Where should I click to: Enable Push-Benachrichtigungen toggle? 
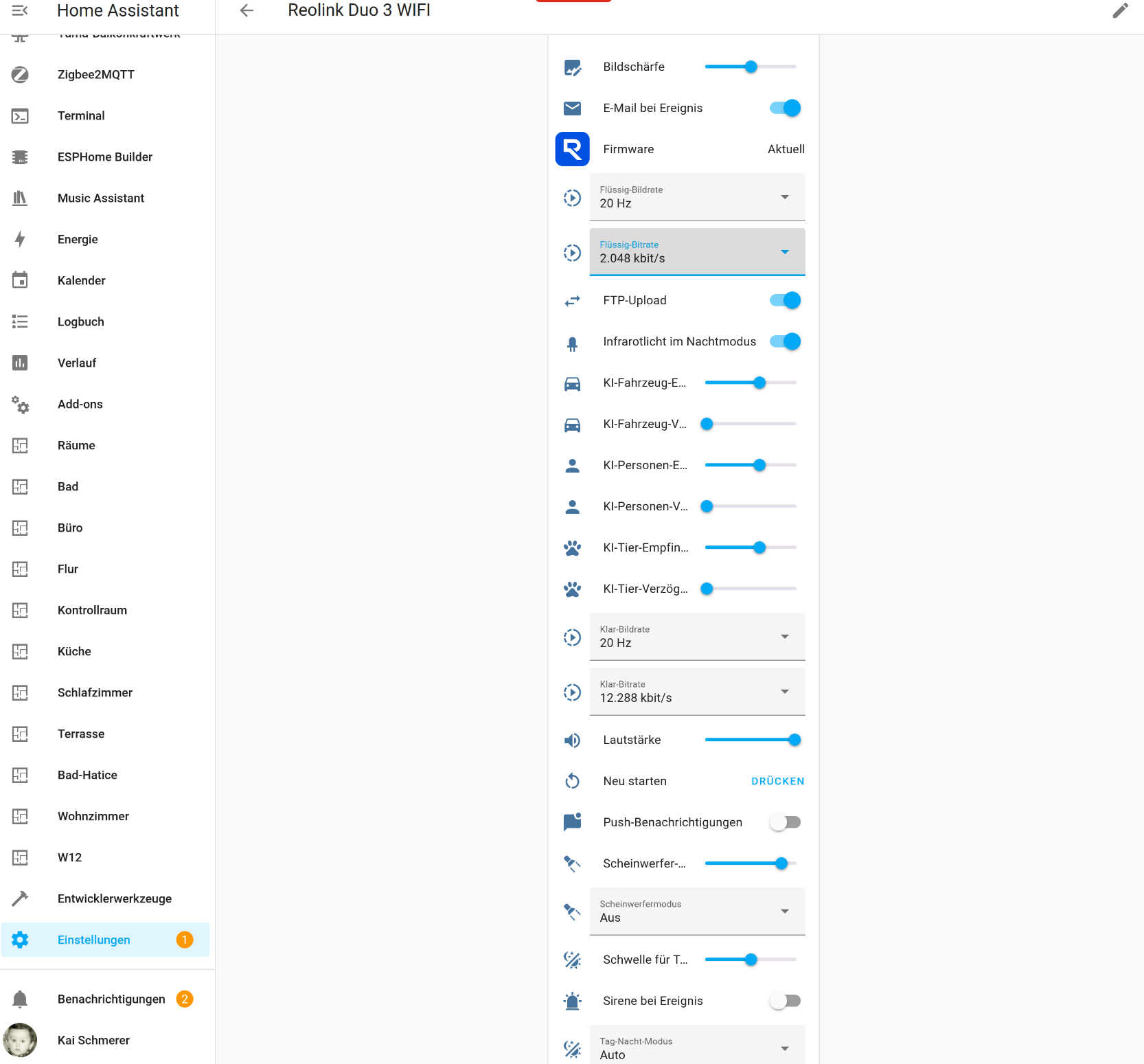[x=785, y=822]
